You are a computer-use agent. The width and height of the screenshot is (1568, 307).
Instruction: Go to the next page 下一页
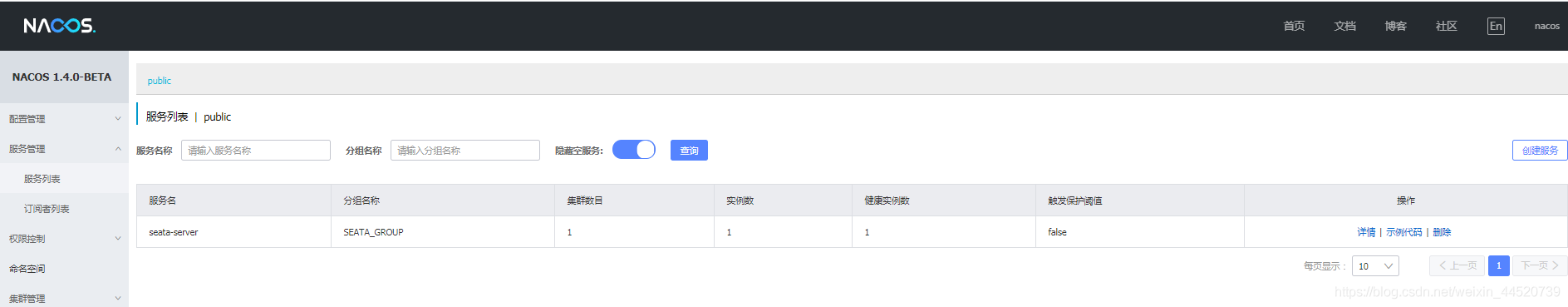[x=1540, y=265]
